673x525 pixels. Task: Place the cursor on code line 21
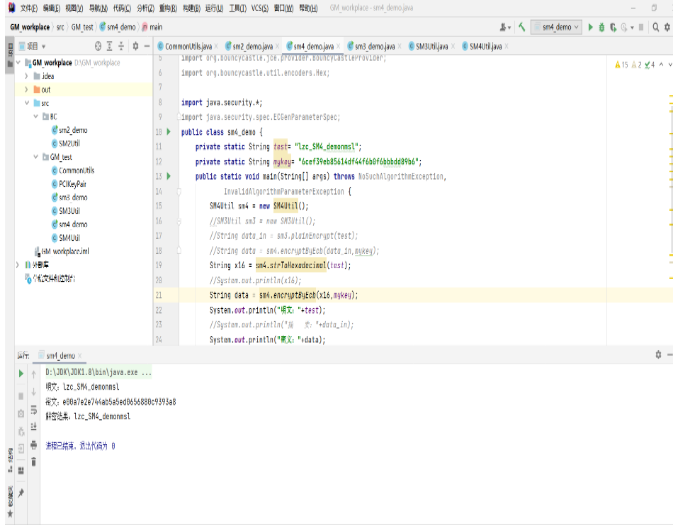tap(283, 295)
